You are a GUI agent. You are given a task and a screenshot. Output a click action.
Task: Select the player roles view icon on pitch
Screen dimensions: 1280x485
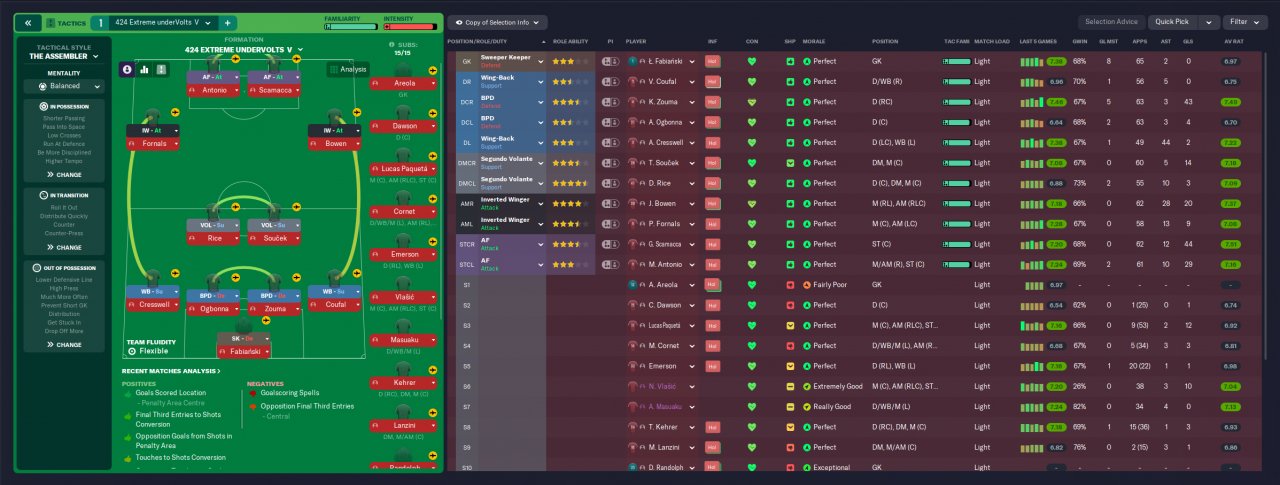(127, 69)
